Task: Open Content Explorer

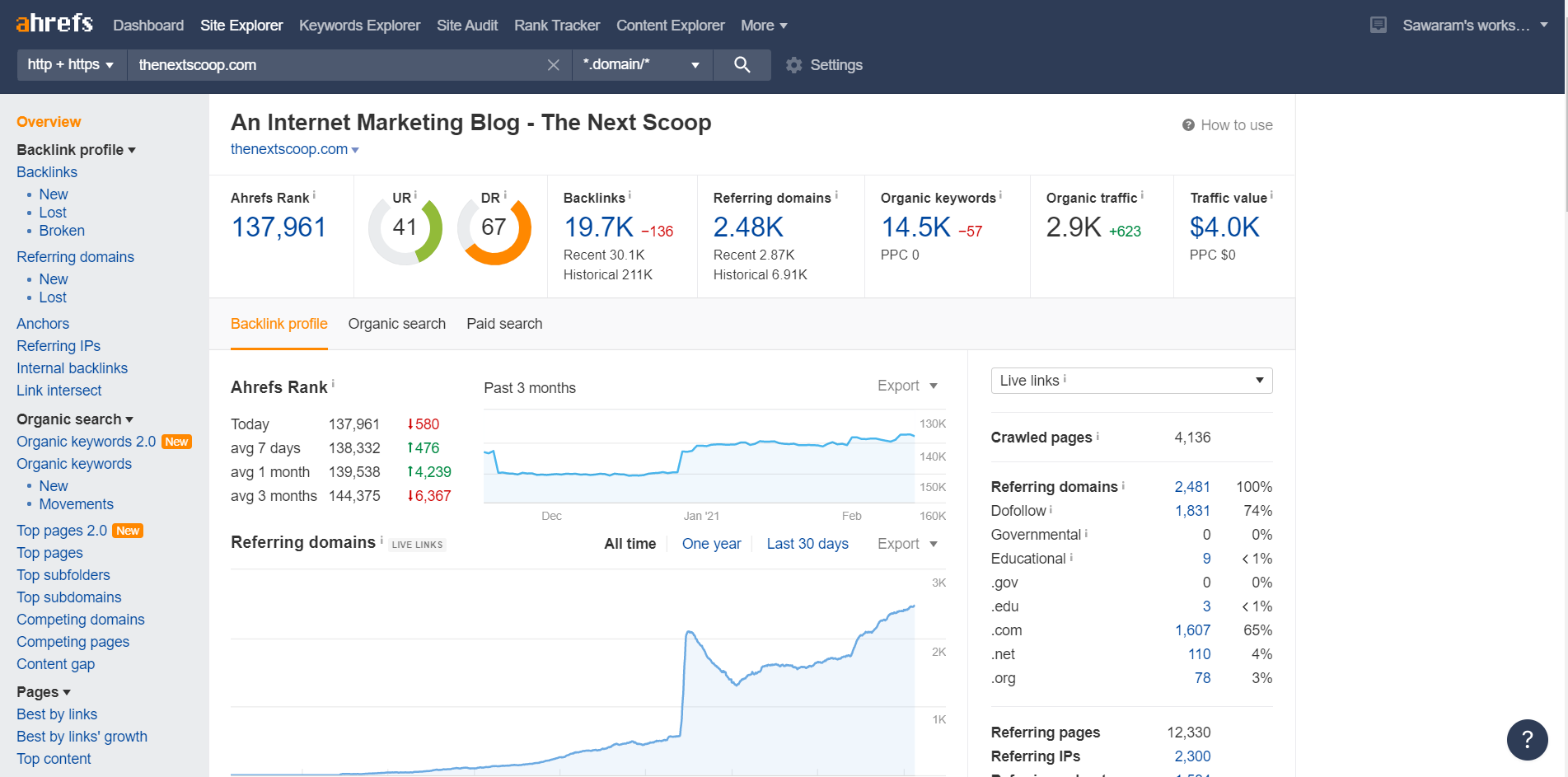Action: 671,26
